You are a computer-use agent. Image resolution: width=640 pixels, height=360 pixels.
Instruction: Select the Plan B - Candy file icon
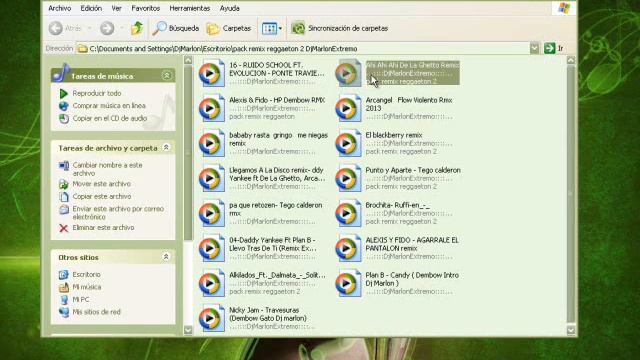tap(348, 283)
